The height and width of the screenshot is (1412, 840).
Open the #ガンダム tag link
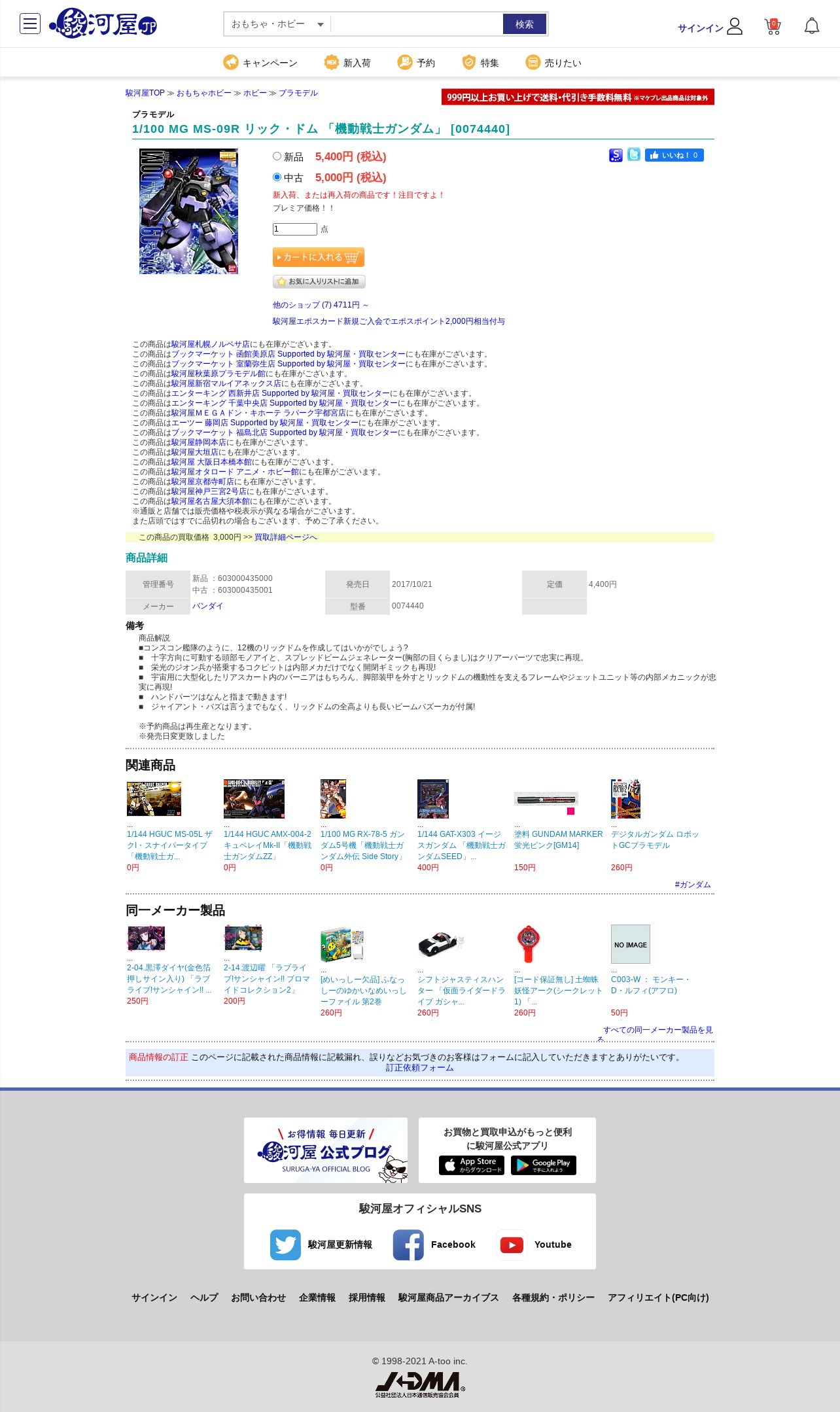[693, 885]
